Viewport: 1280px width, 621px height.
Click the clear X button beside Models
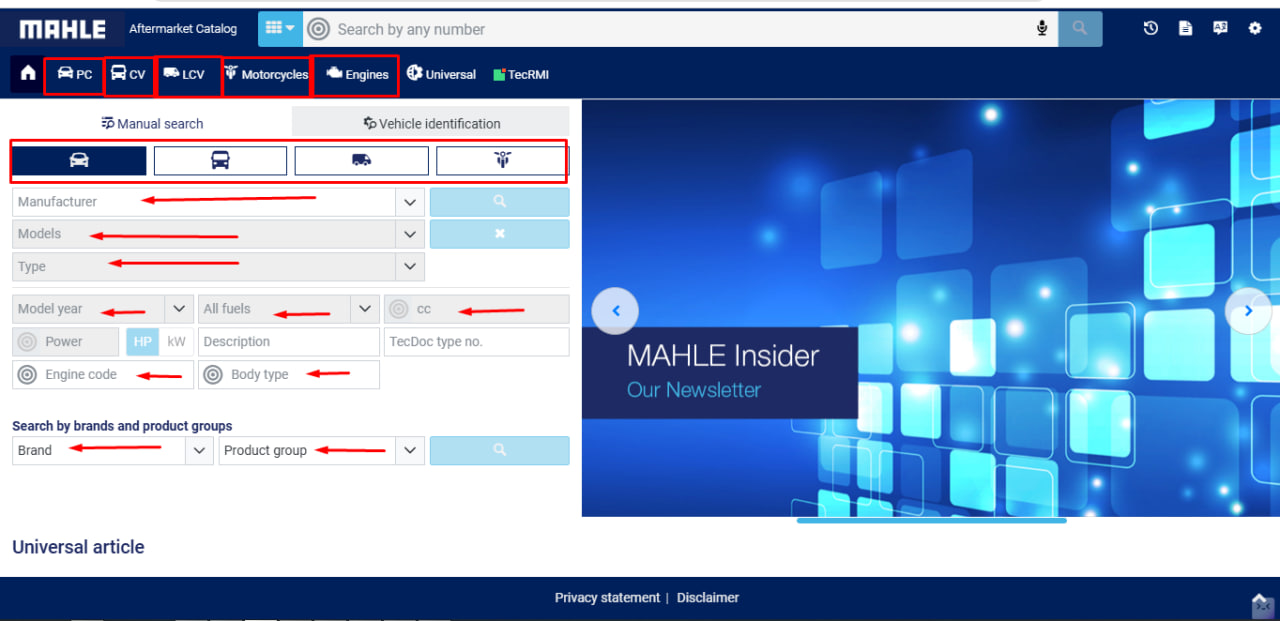(499, 234)
